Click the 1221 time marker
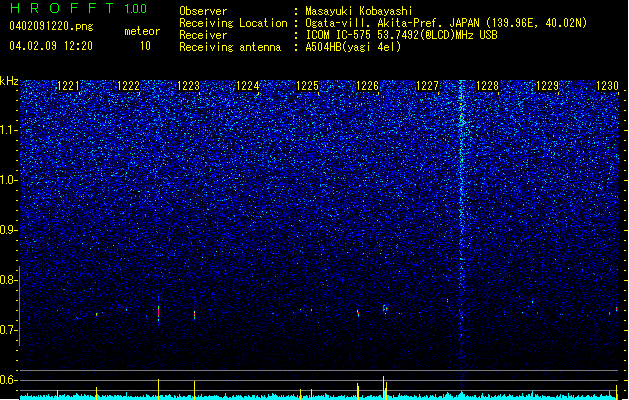Image resolution: width=629 pixels, height=400 pixels. click(x=69, y=86)
